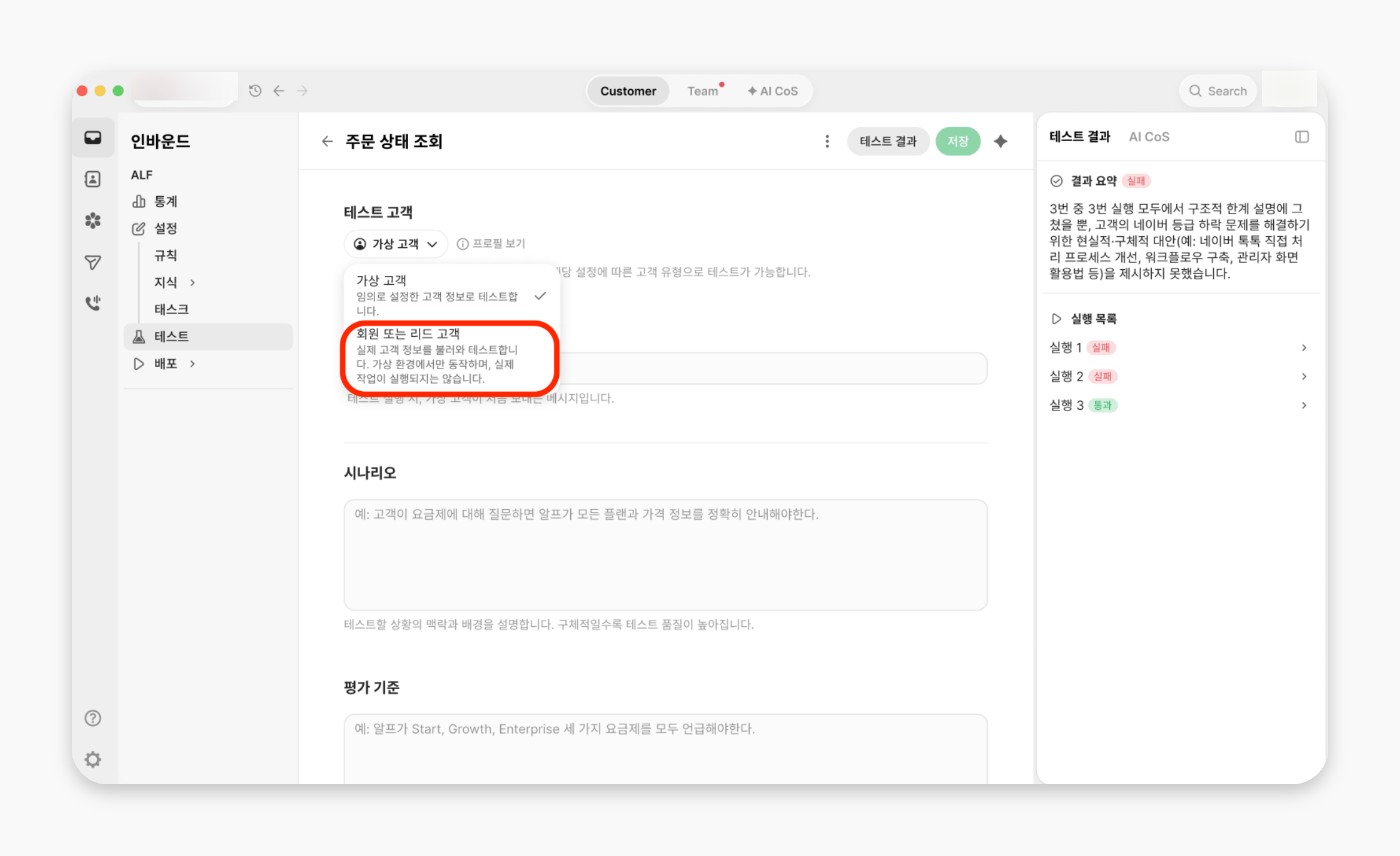Return from 주문 상태 조회 using back arrow
Screen dimensions: 1400x856
tap(327, 141)
